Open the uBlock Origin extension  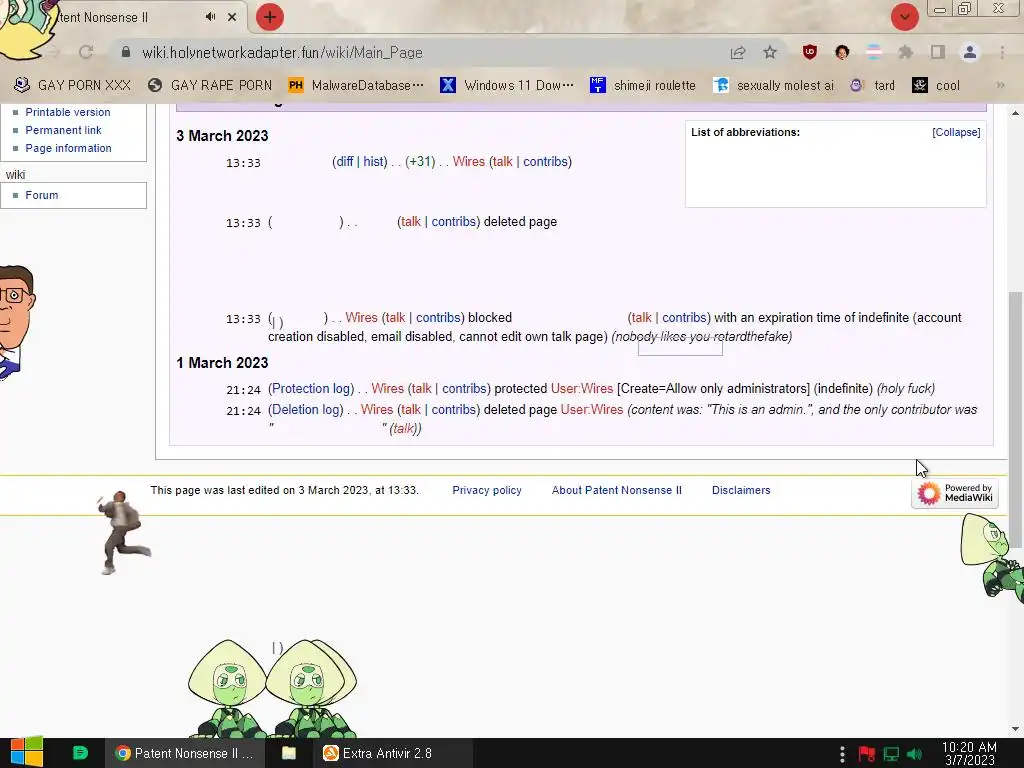810,52
